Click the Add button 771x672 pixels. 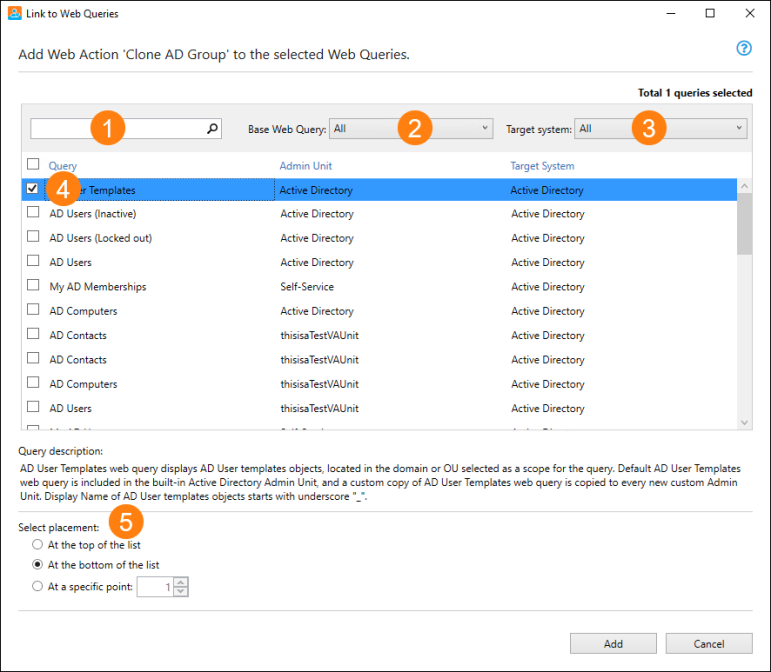coord(613,643)
